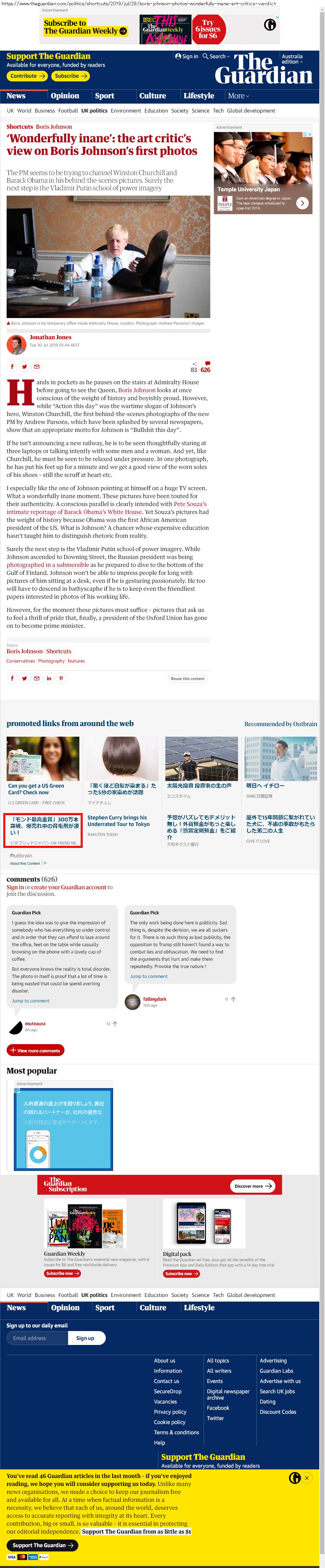Share via email at article bottom
325x1568 pixels.
click(36, 678)
